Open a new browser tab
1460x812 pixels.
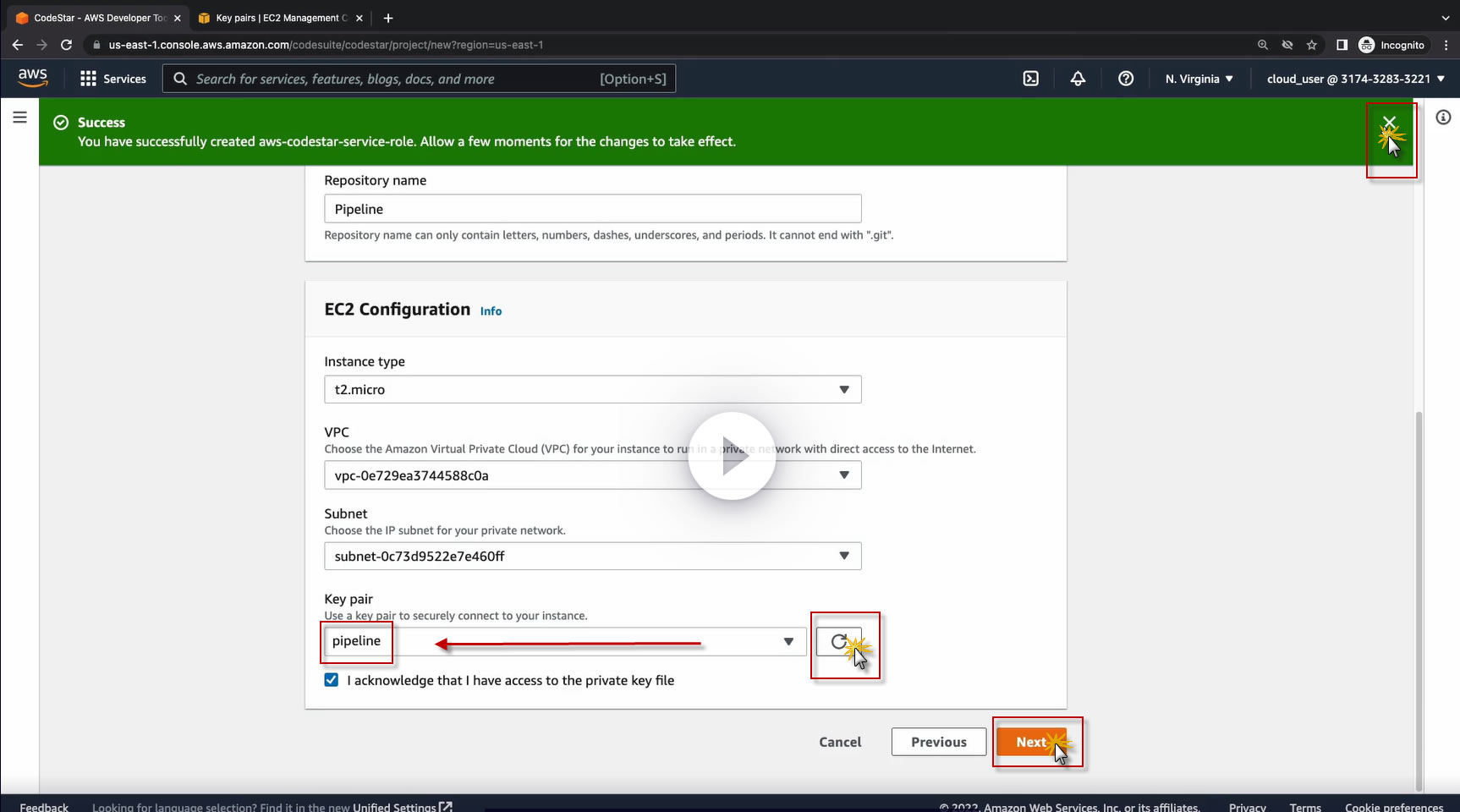pos(388,18)
